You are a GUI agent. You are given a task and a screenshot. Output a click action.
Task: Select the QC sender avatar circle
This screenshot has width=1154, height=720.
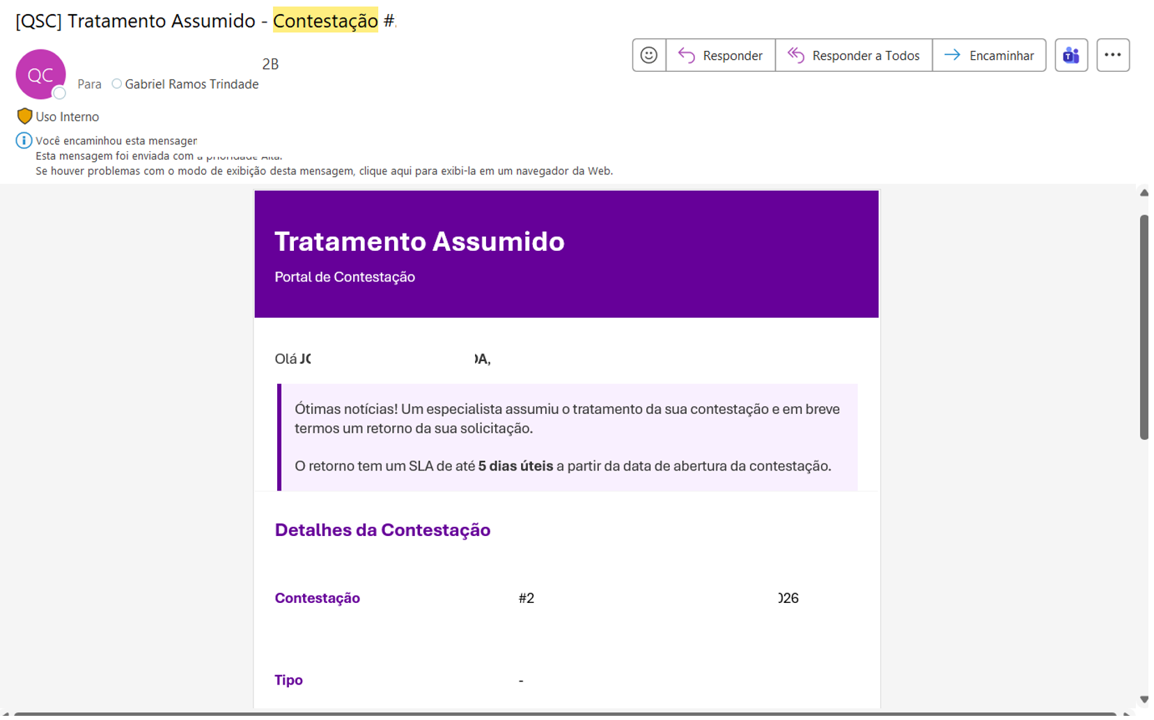coord(40,74)
